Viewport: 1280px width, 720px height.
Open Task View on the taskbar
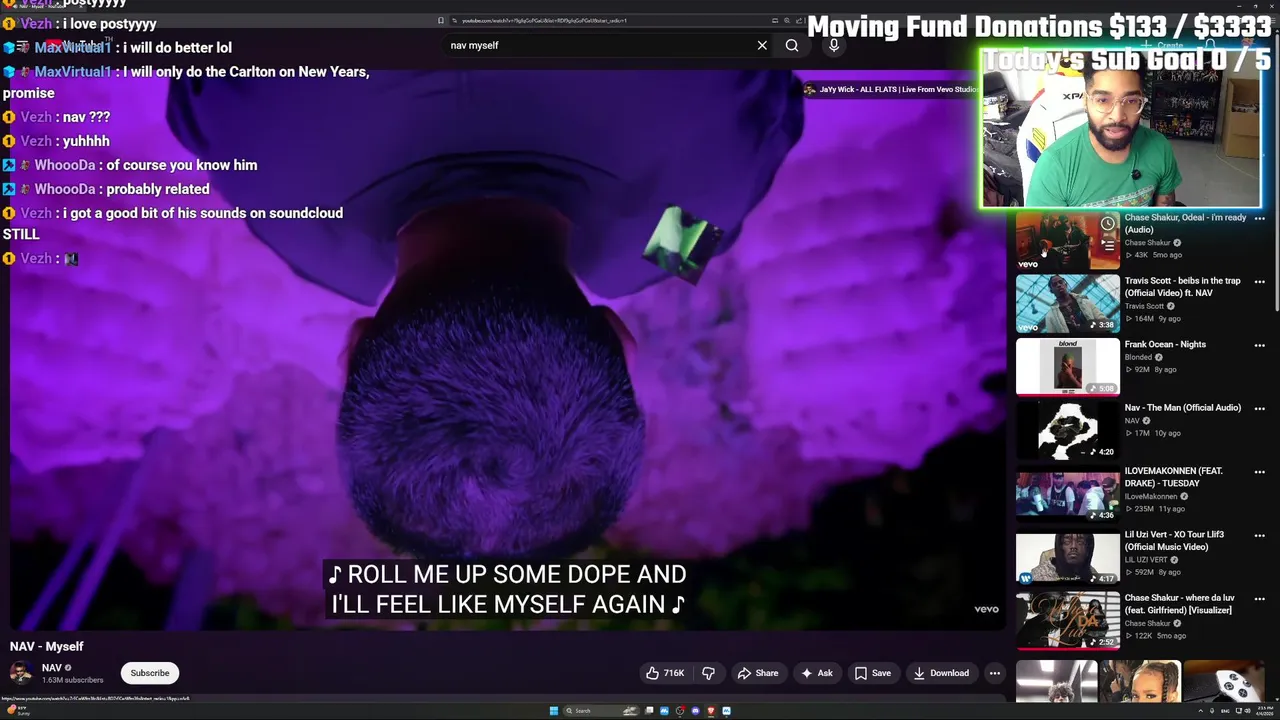(649, 711)
